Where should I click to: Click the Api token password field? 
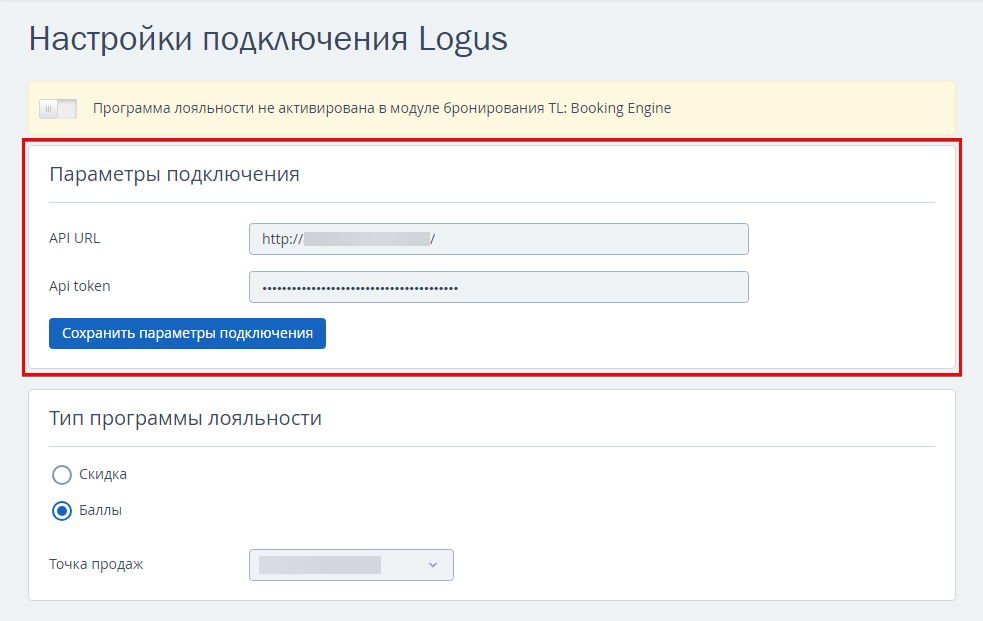pos(498,287)
